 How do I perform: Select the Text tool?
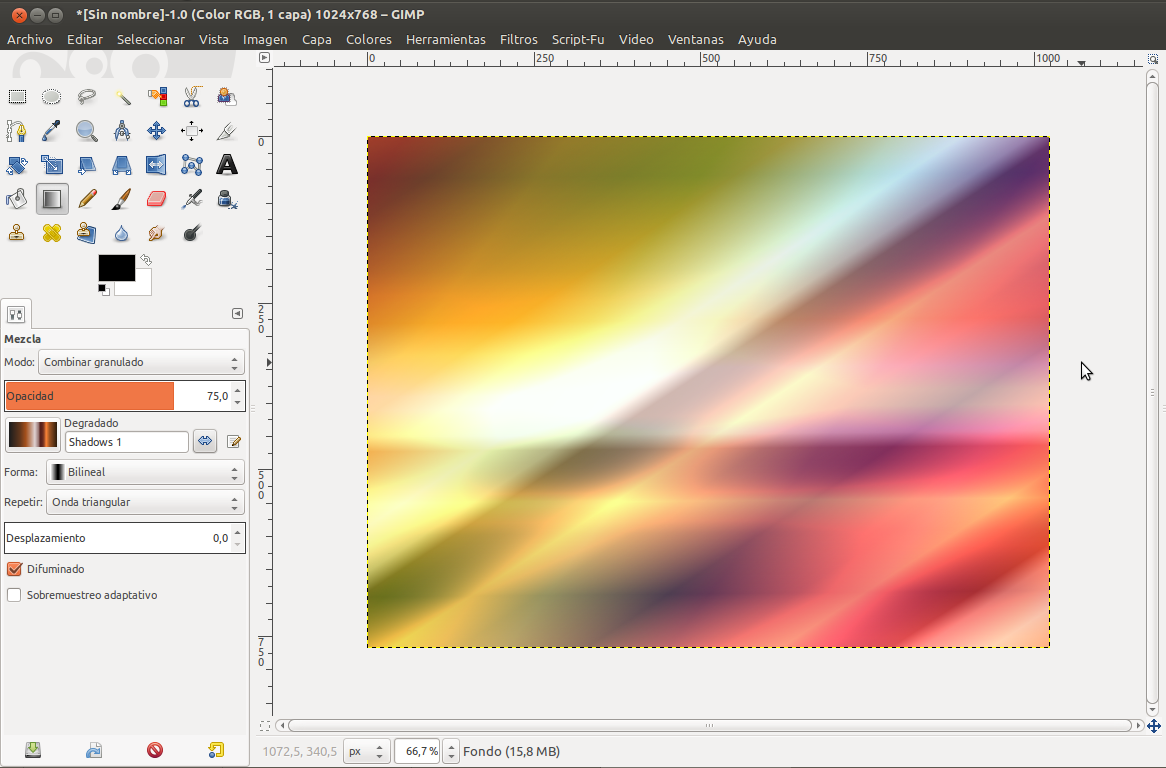coord(227,165)
